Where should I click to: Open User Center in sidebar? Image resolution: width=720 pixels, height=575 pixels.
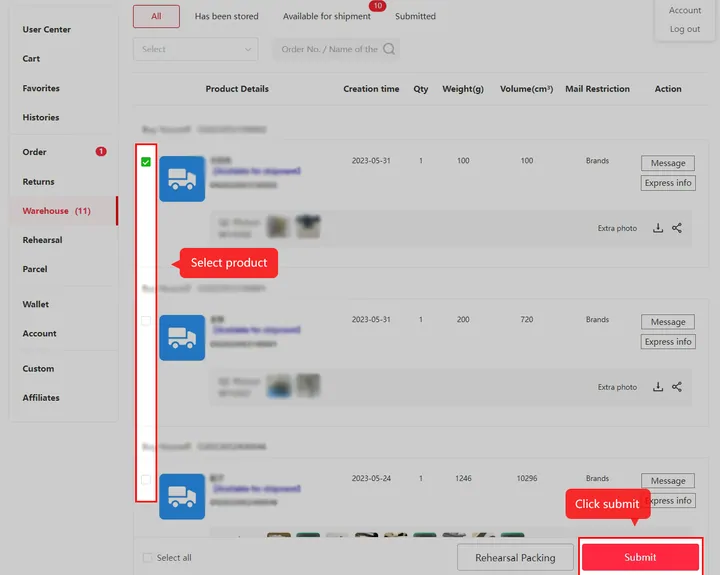coord(46,29)
